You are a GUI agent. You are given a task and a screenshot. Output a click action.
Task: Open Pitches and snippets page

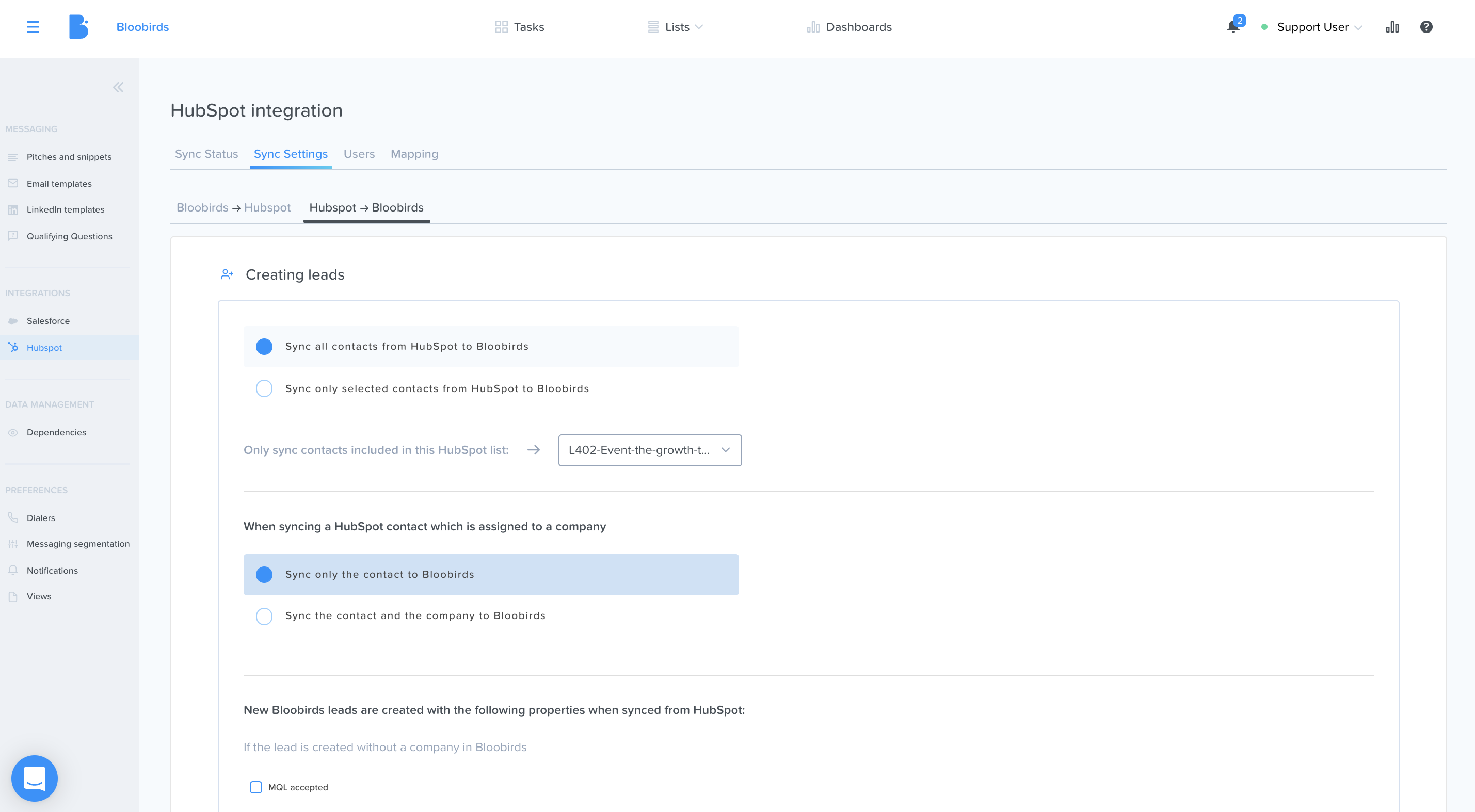[x=69, y=157]
